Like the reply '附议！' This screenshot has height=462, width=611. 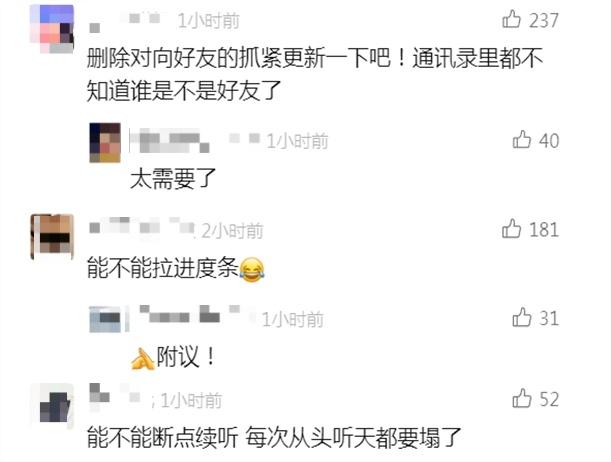tap(522, 317)
